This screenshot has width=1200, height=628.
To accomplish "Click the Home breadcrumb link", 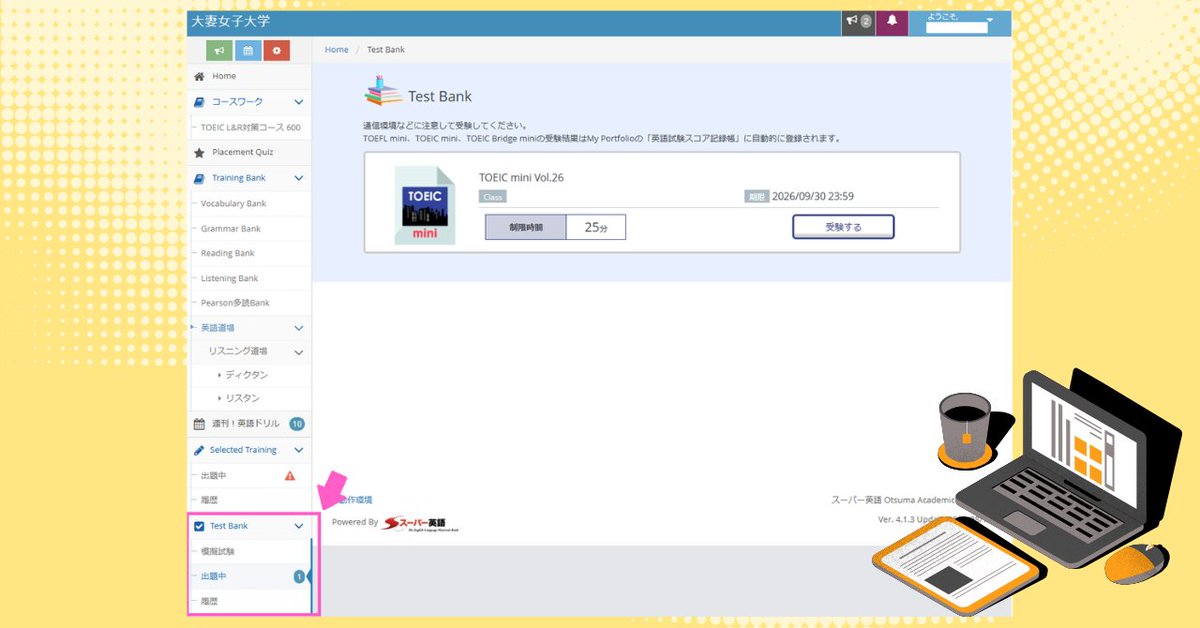I will [x=337, y=49].
